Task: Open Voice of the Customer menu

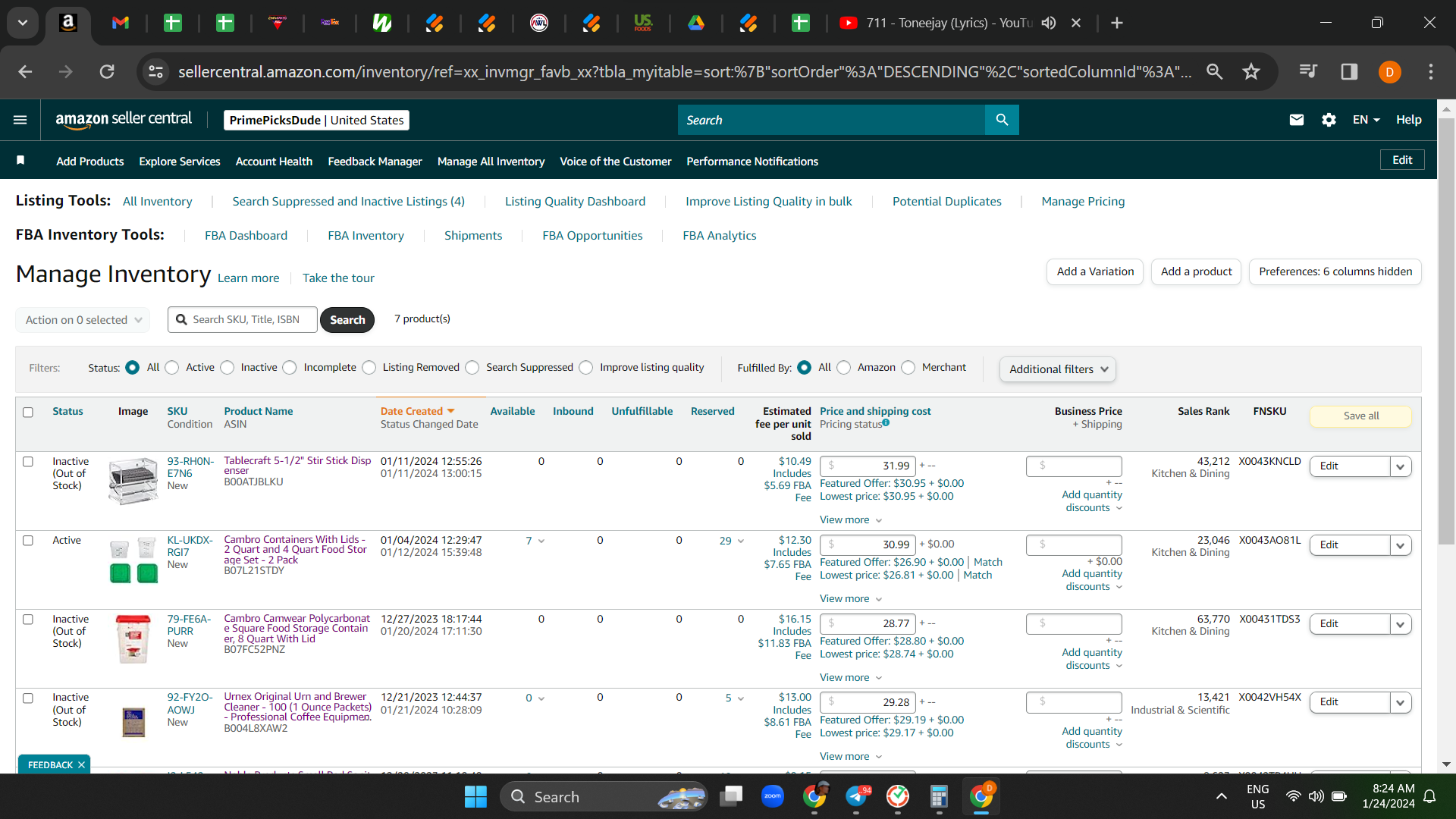Action: (x=615, y=162)
